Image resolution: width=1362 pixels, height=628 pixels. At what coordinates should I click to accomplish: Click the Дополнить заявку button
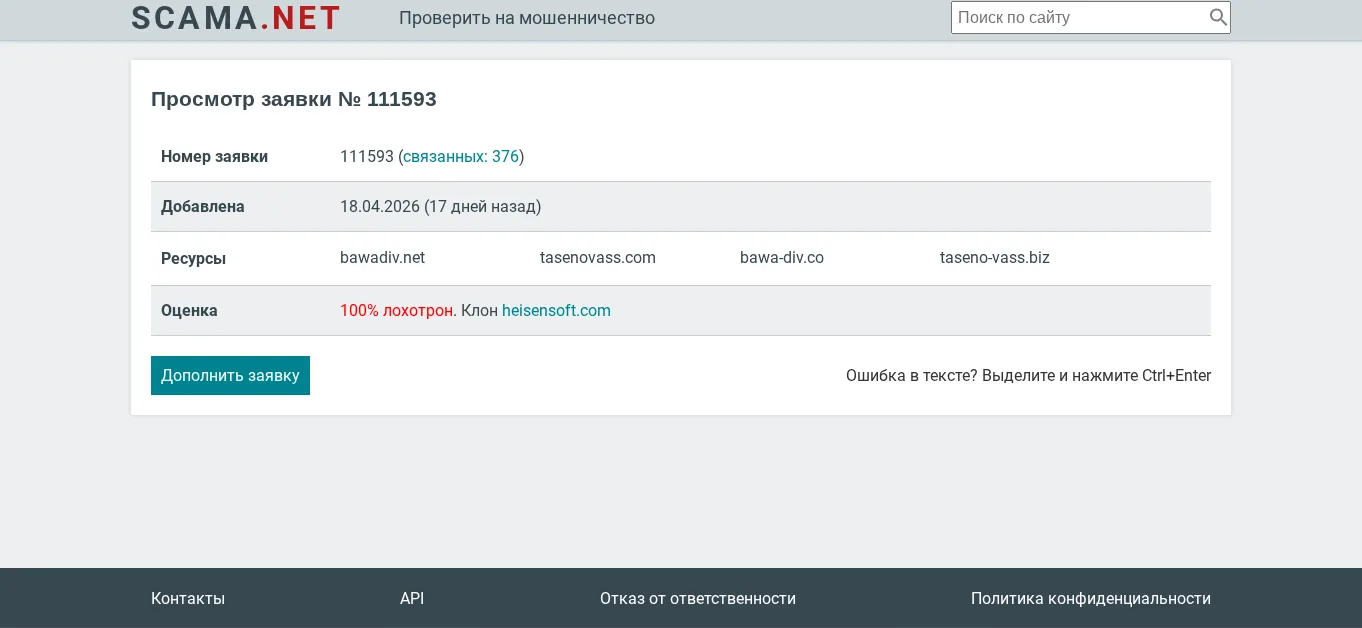pos(230,375)
